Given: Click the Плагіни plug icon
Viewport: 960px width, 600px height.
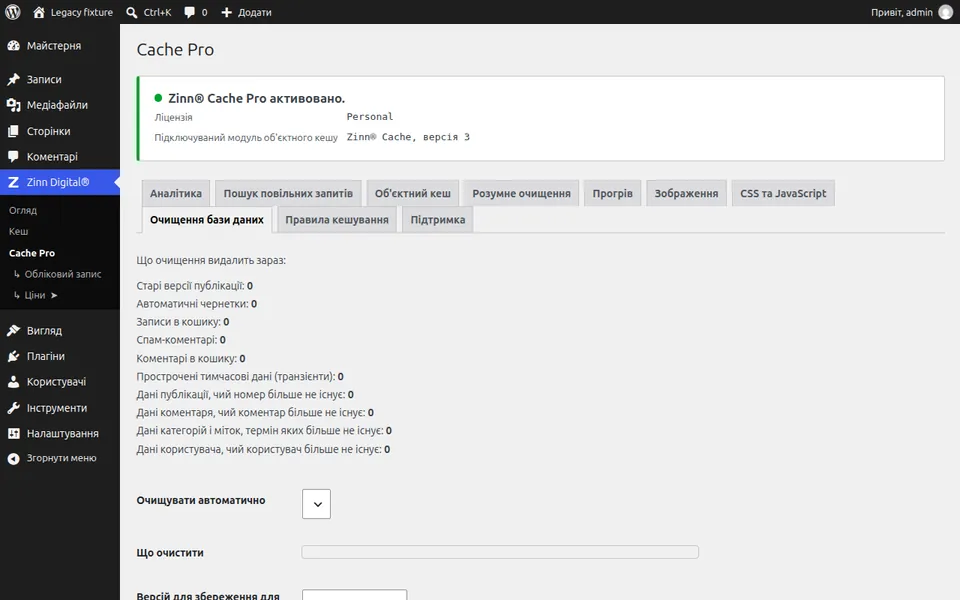Looking at the screenshot, I should click(13, 356).
